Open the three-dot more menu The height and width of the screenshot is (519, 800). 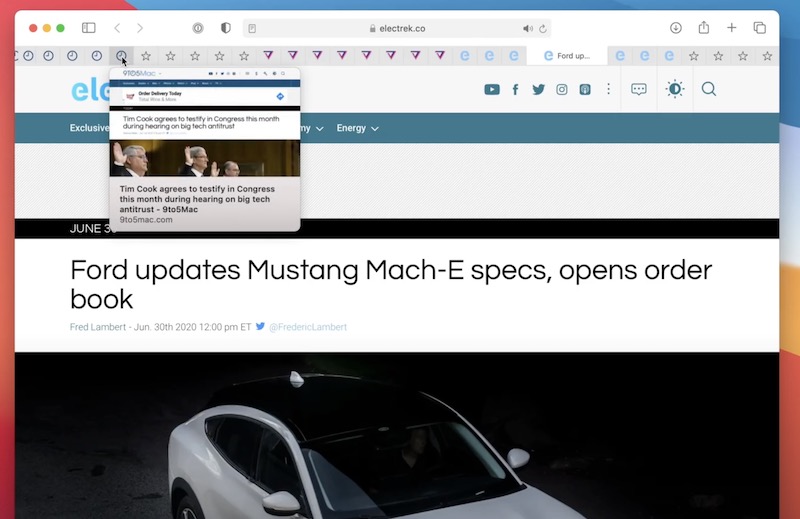pos(608,89)
